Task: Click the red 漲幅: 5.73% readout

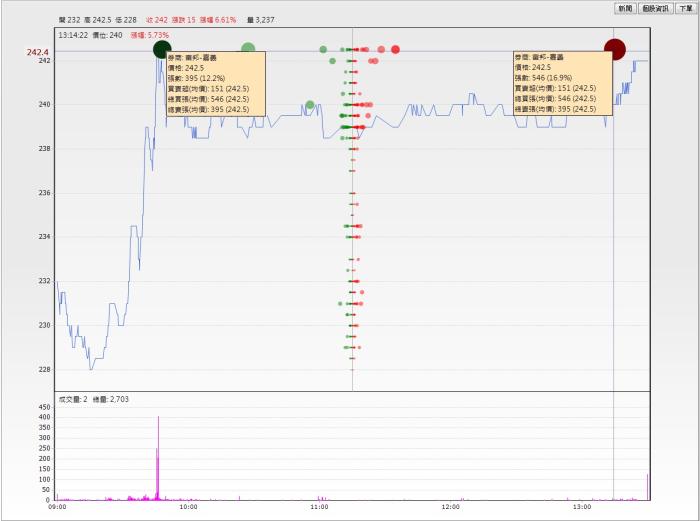Action: point(150,35)
